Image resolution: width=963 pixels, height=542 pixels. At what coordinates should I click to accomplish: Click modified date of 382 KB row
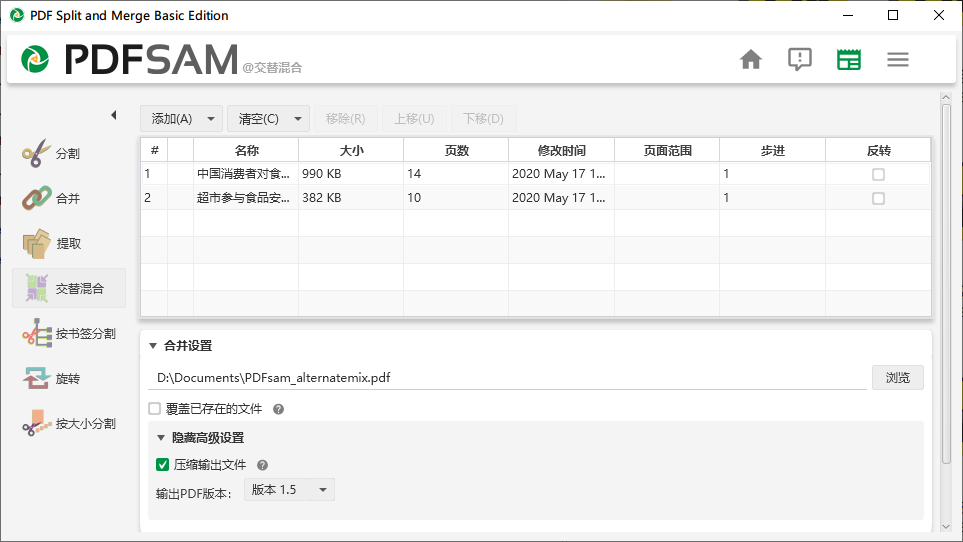coord(559,198)
